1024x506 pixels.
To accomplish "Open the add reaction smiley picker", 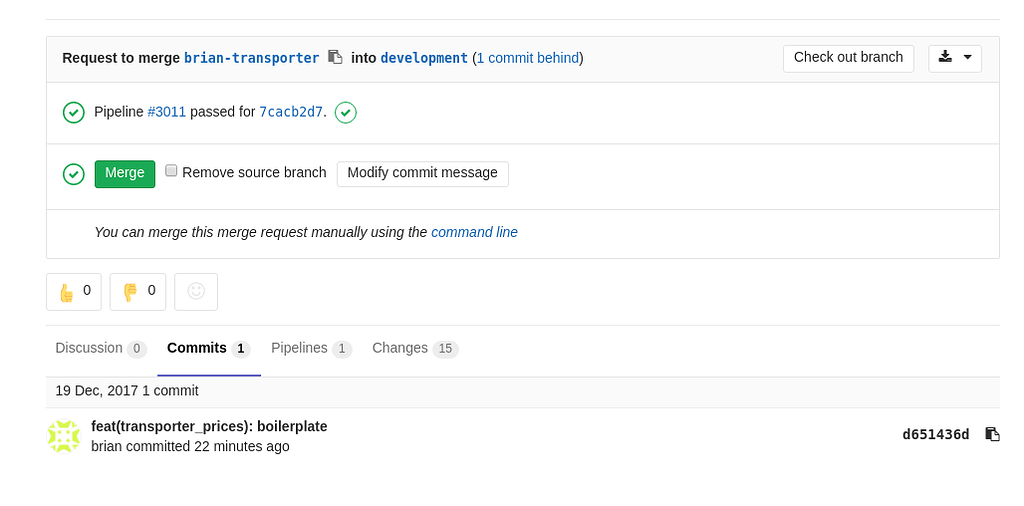I will pos(196,291).
